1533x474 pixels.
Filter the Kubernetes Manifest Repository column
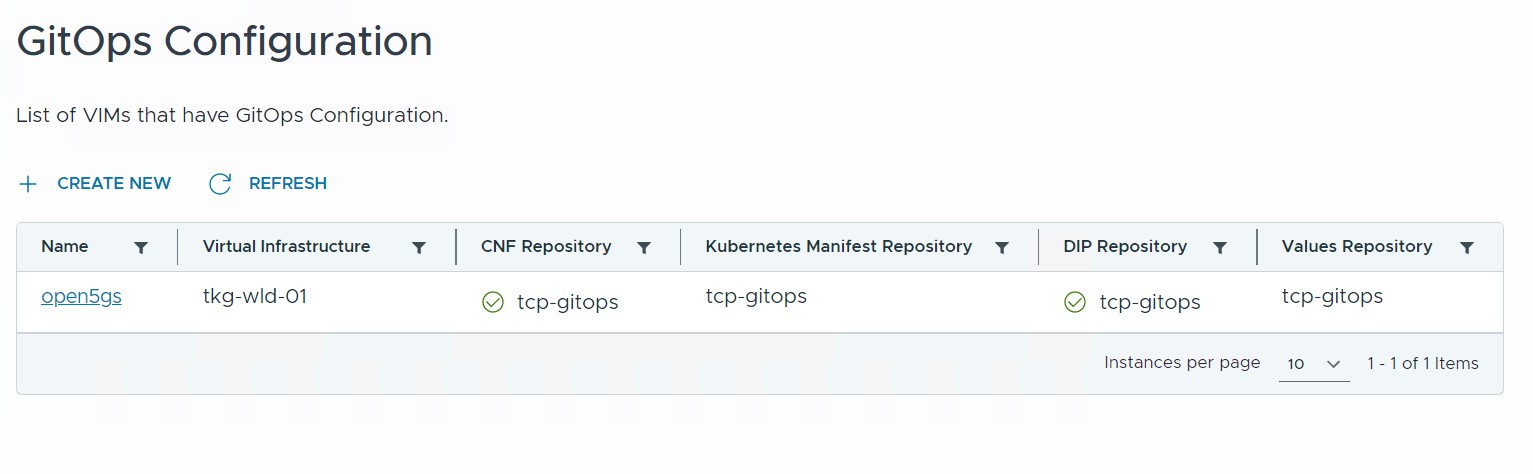coord(1001,248)
